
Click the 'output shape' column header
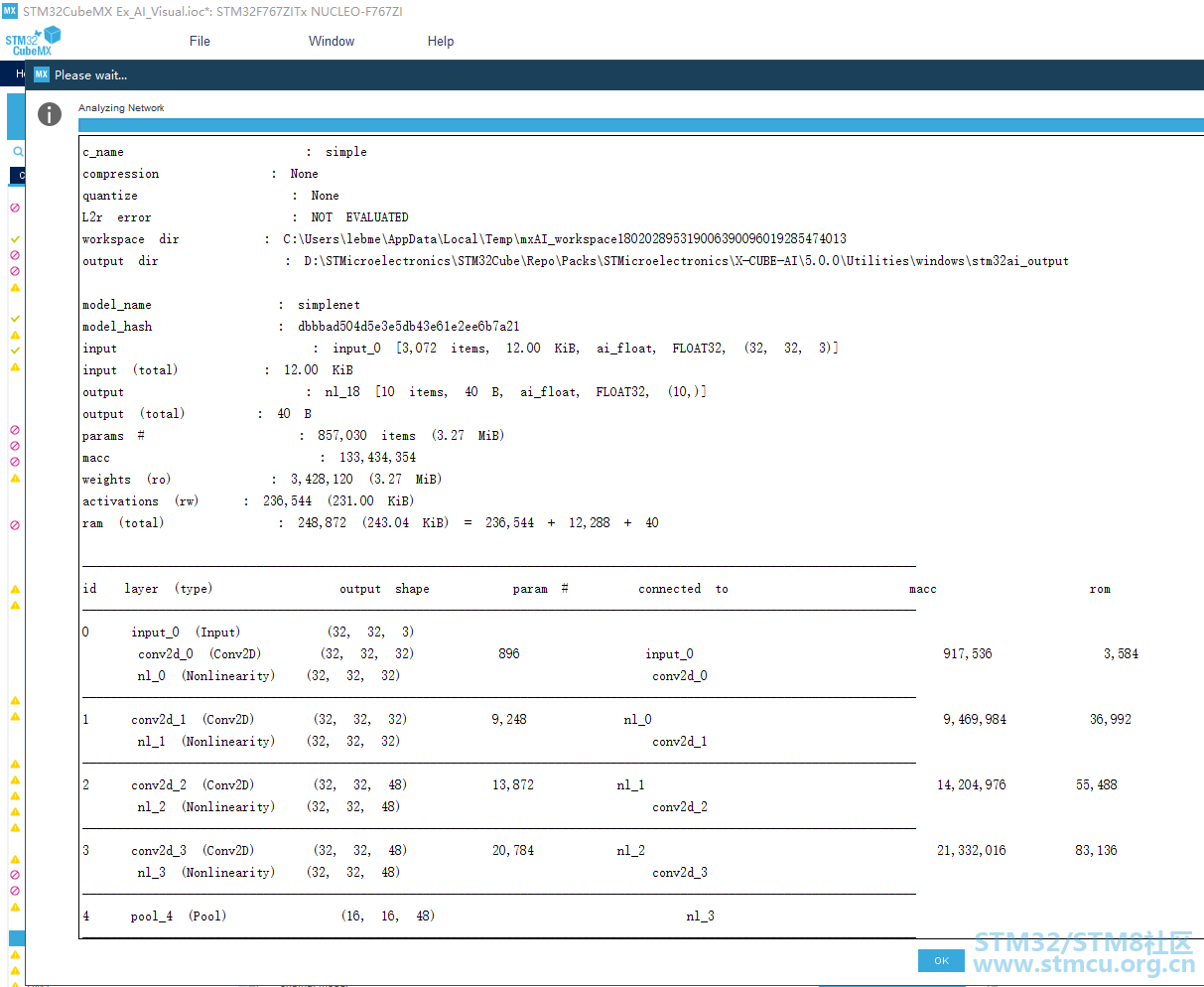pos(384,589)
